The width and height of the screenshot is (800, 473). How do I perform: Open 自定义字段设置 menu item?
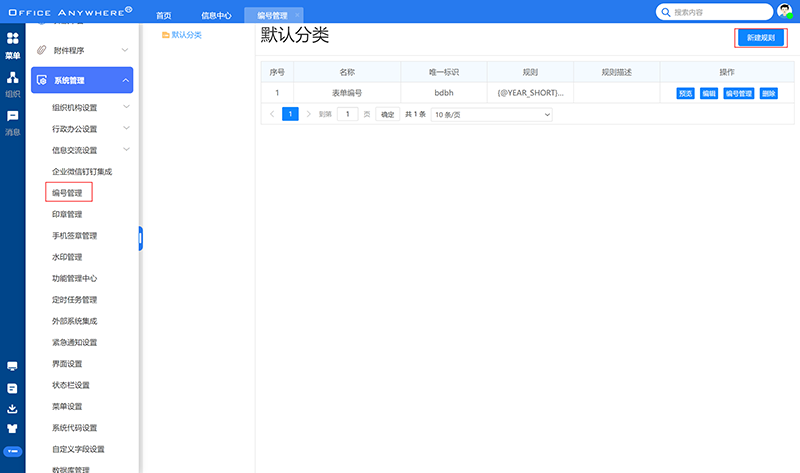click(78, 450)
